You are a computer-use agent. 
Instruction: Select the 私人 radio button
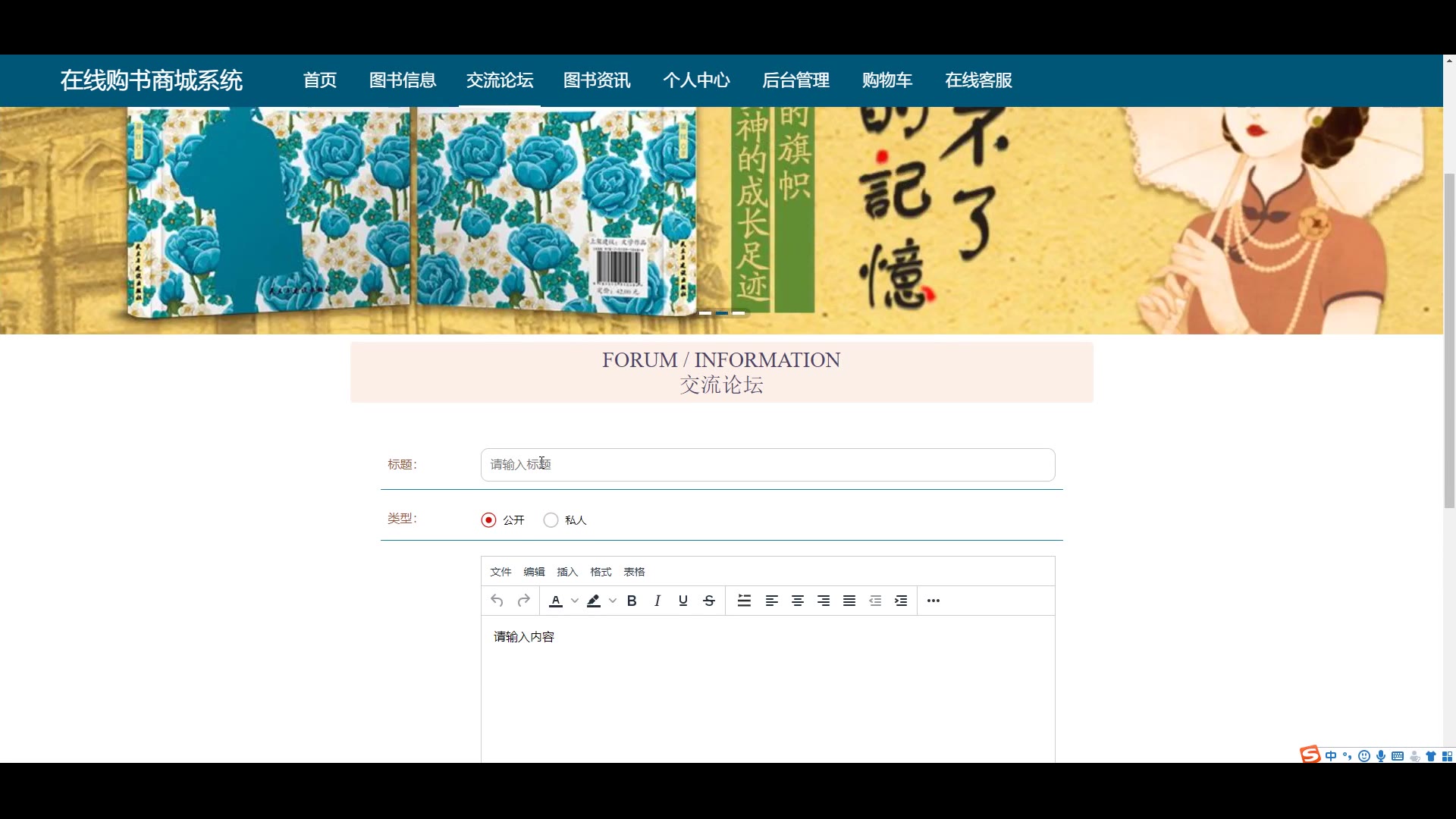(551, 520)
